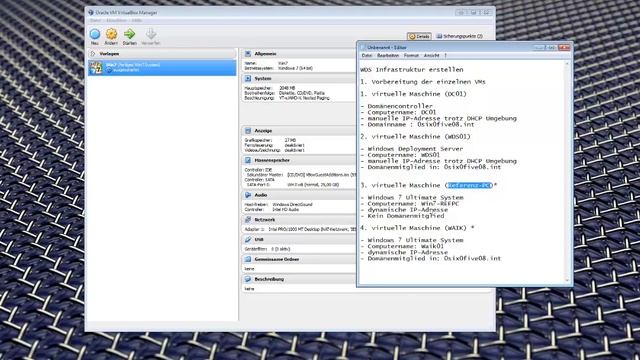This screenshot has height=360, width=640.
Task: Click the System section chip icon
Action: (x=248, y=78)
